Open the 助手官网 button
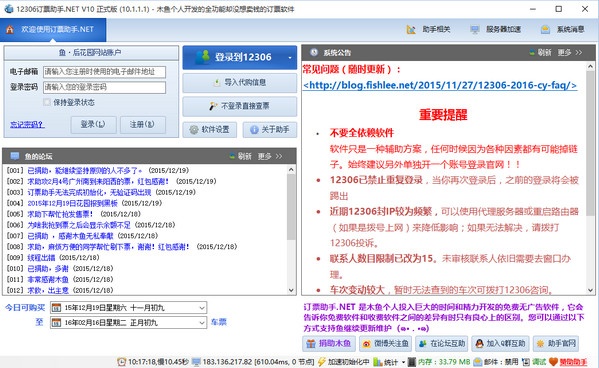The width and height of the screenshot is (599, 368). (556, 344)
